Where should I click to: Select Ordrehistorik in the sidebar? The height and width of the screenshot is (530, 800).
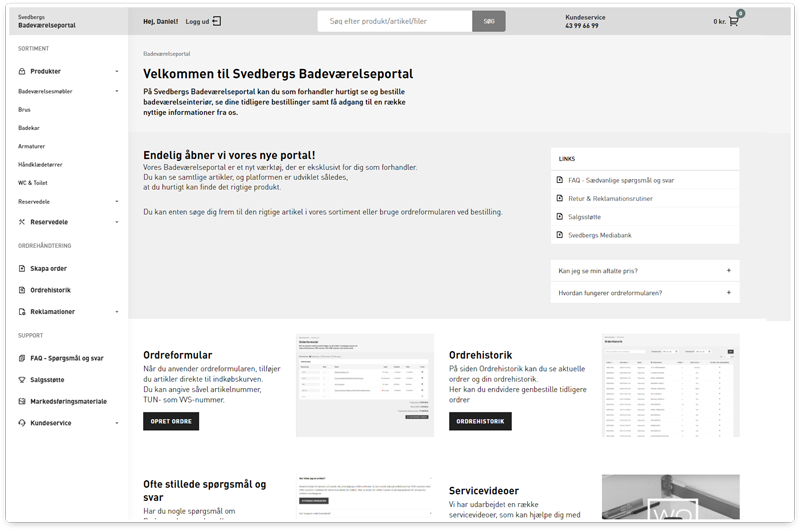tap(51, 290)
